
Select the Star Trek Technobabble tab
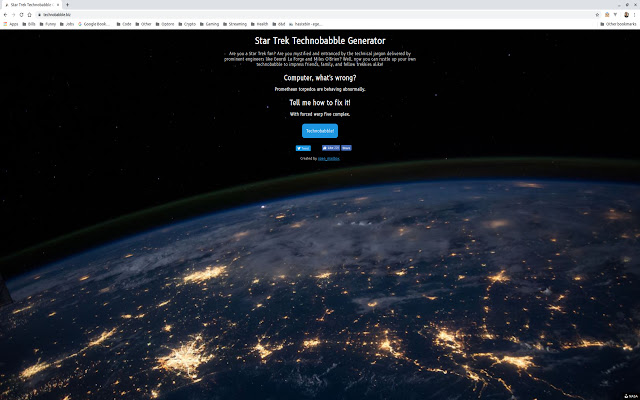click(31, 5)
